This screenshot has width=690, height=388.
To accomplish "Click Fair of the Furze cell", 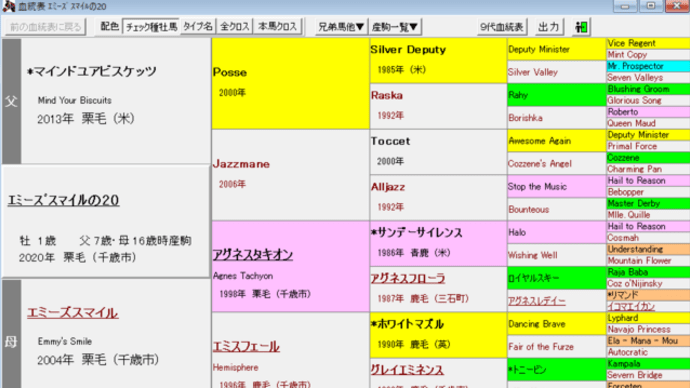I will point(556,347).
